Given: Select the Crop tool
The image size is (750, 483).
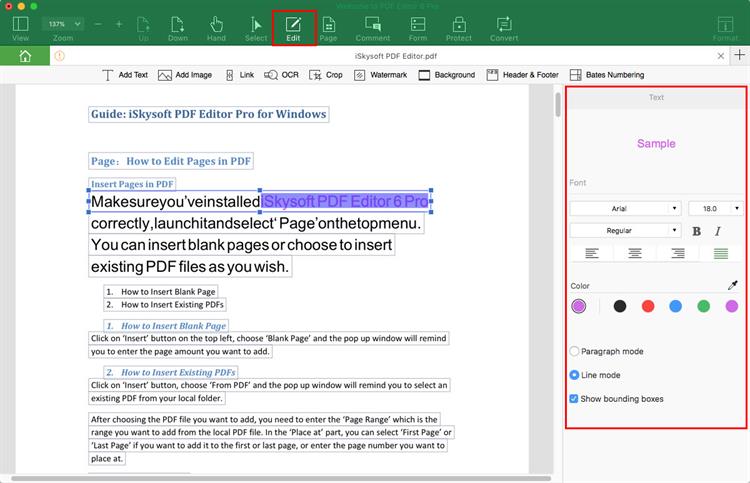Looking at the screenshot, I should 326,75.
